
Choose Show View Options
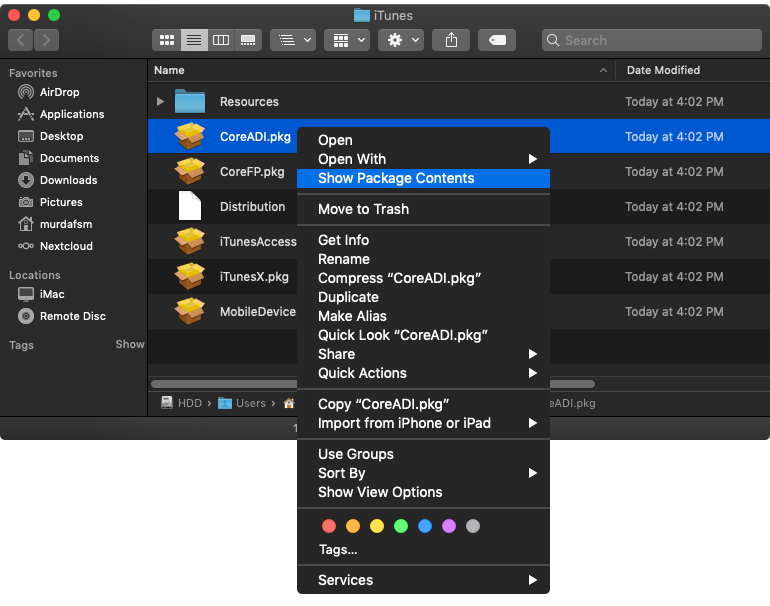point(423,492)
